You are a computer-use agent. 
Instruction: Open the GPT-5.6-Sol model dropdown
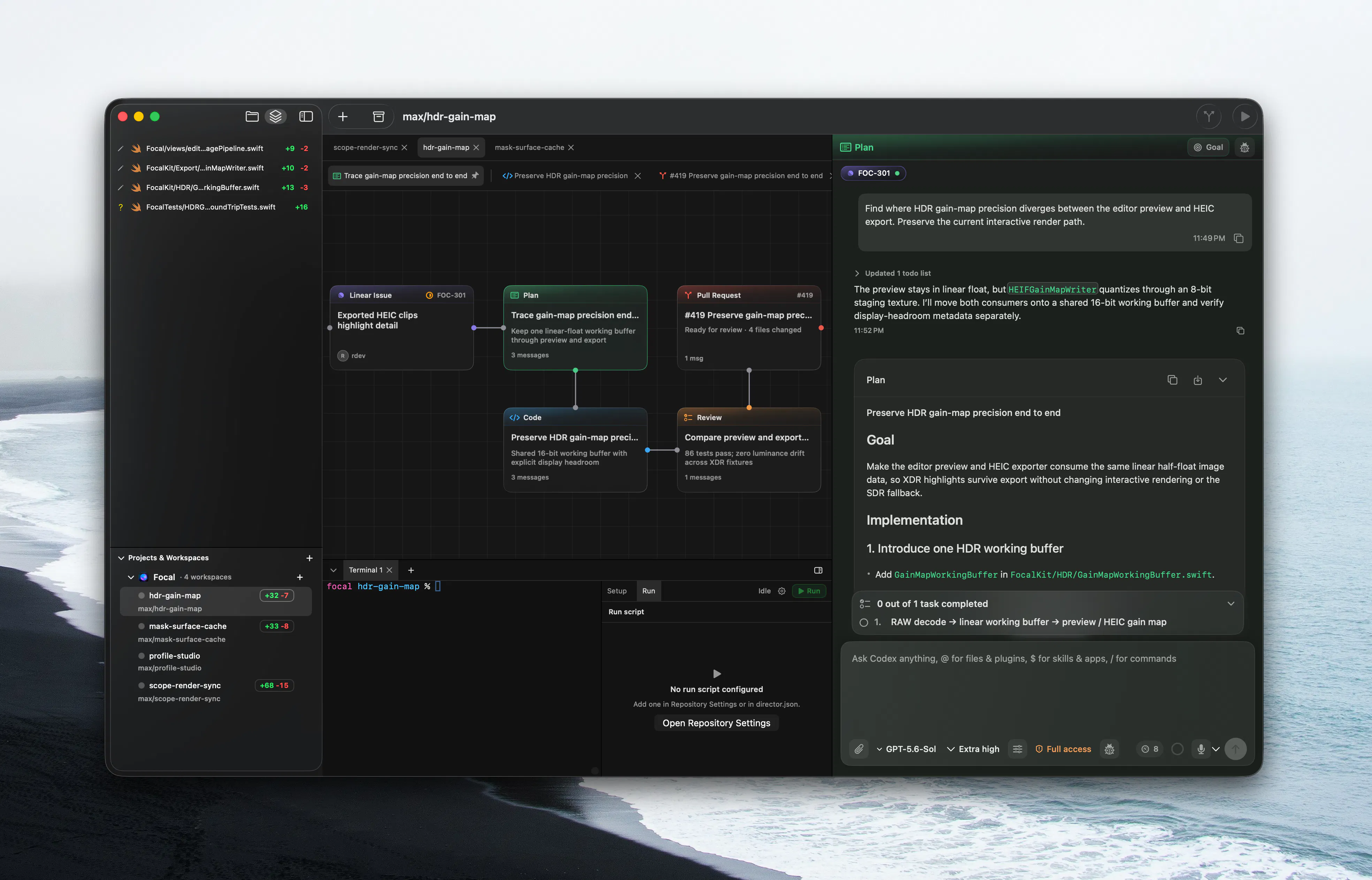click(x=906, y=749)
